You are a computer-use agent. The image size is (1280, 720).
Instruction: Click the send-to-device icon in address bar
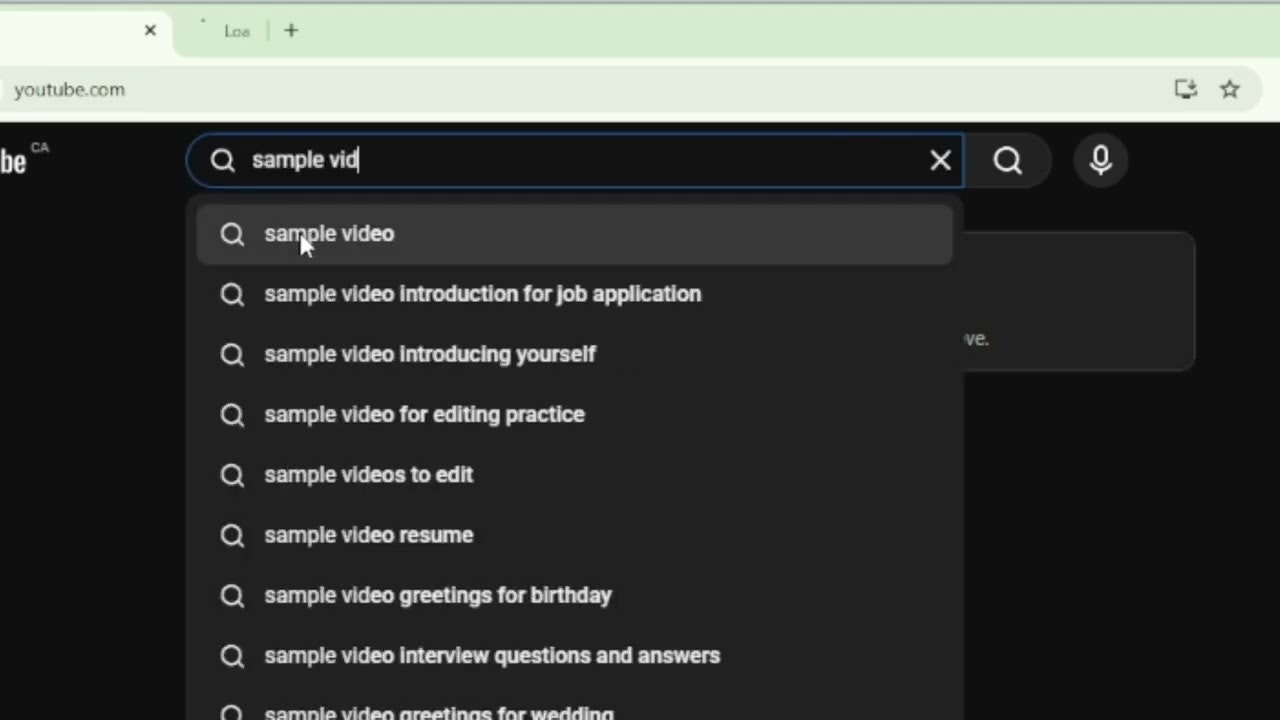(1185, 89)
